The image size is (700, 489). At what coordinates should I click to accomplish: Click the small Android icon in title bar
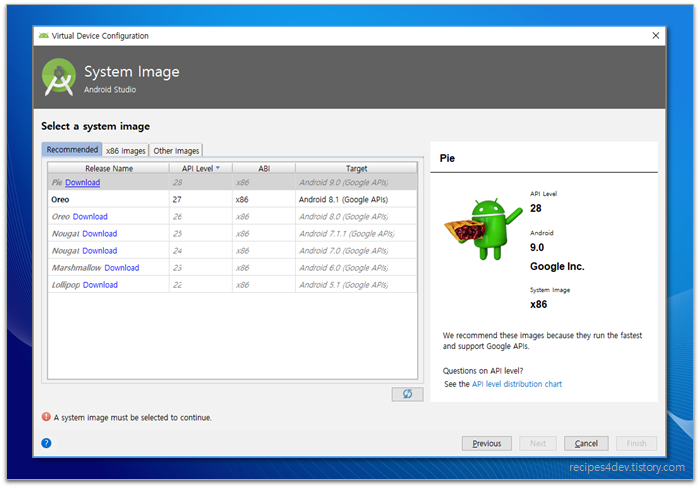43,35
